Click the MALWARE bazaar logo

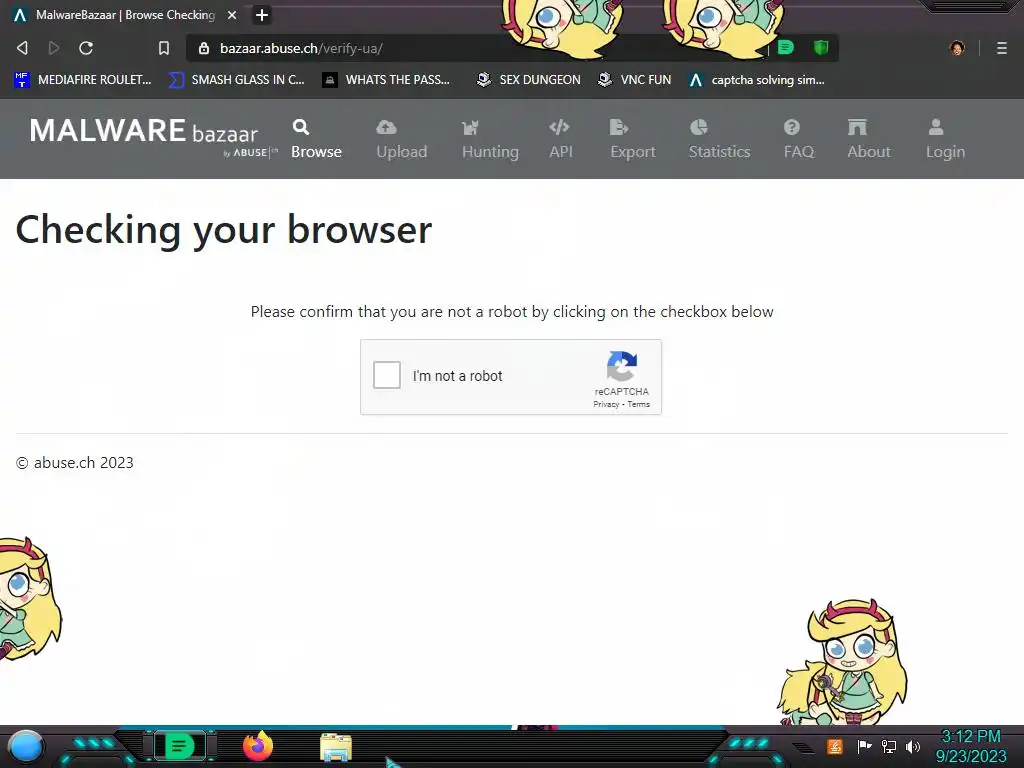click(x=153, y=136)
